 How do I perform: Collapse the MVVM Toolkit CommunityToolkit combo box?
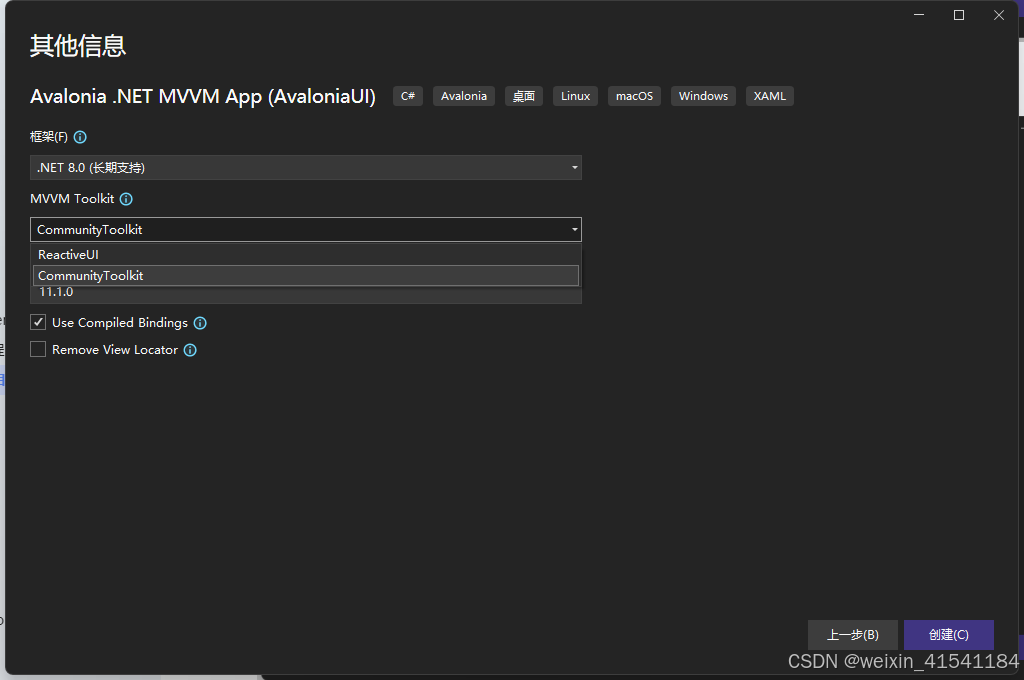tap(306, 230)
